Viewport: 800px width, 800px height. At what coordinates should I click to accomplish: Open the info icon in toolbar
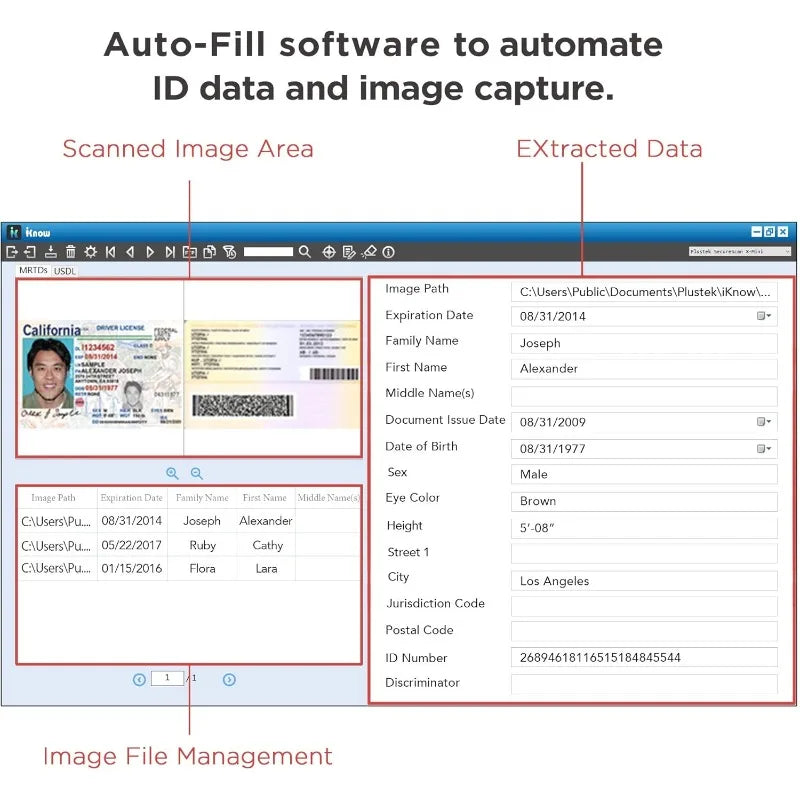pos(389,252)
